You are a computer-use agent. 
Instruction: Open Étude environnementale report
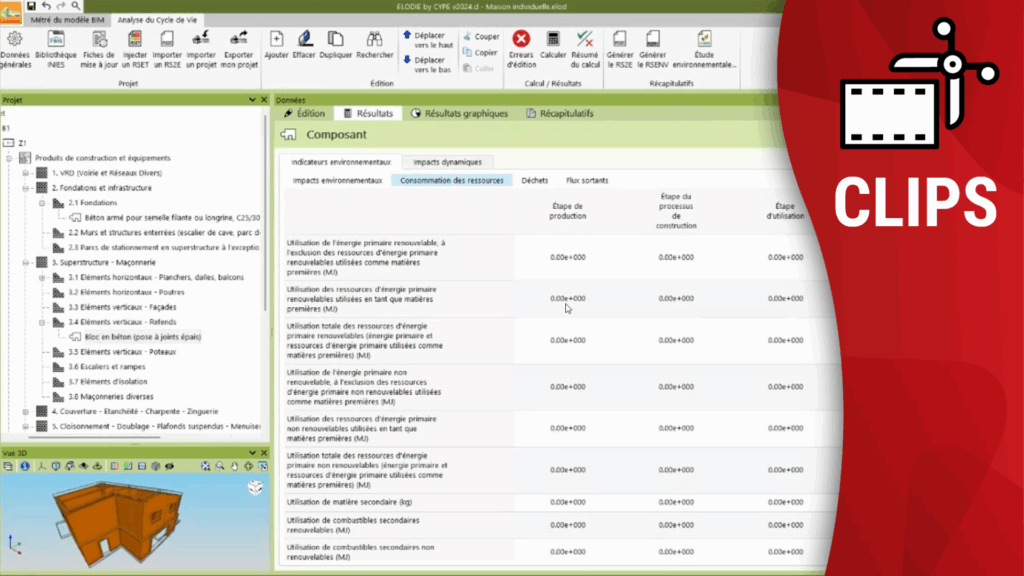pos(704,47)
